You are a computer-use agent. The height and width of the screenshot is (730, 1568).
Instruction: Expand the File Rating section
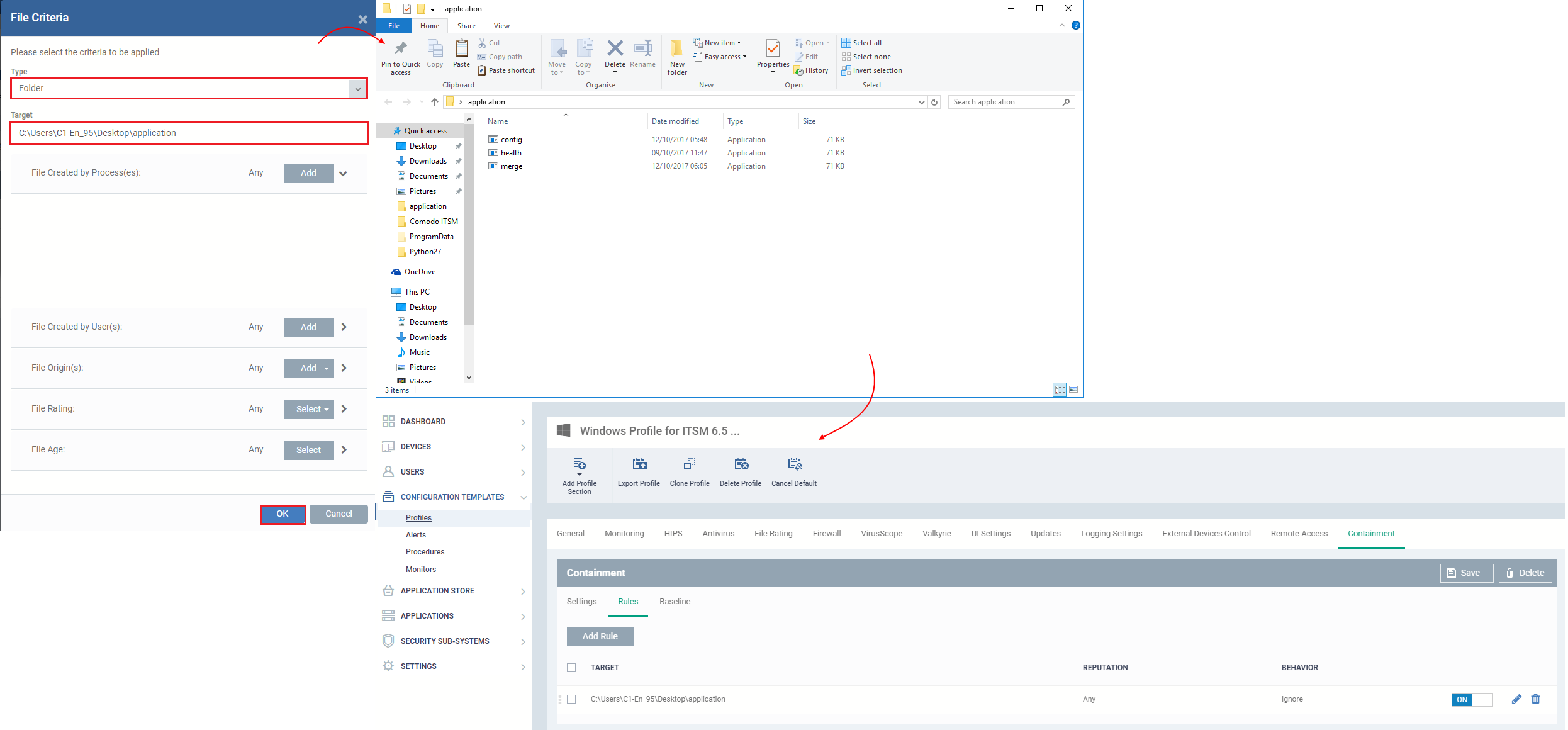(x=344, y=409)
